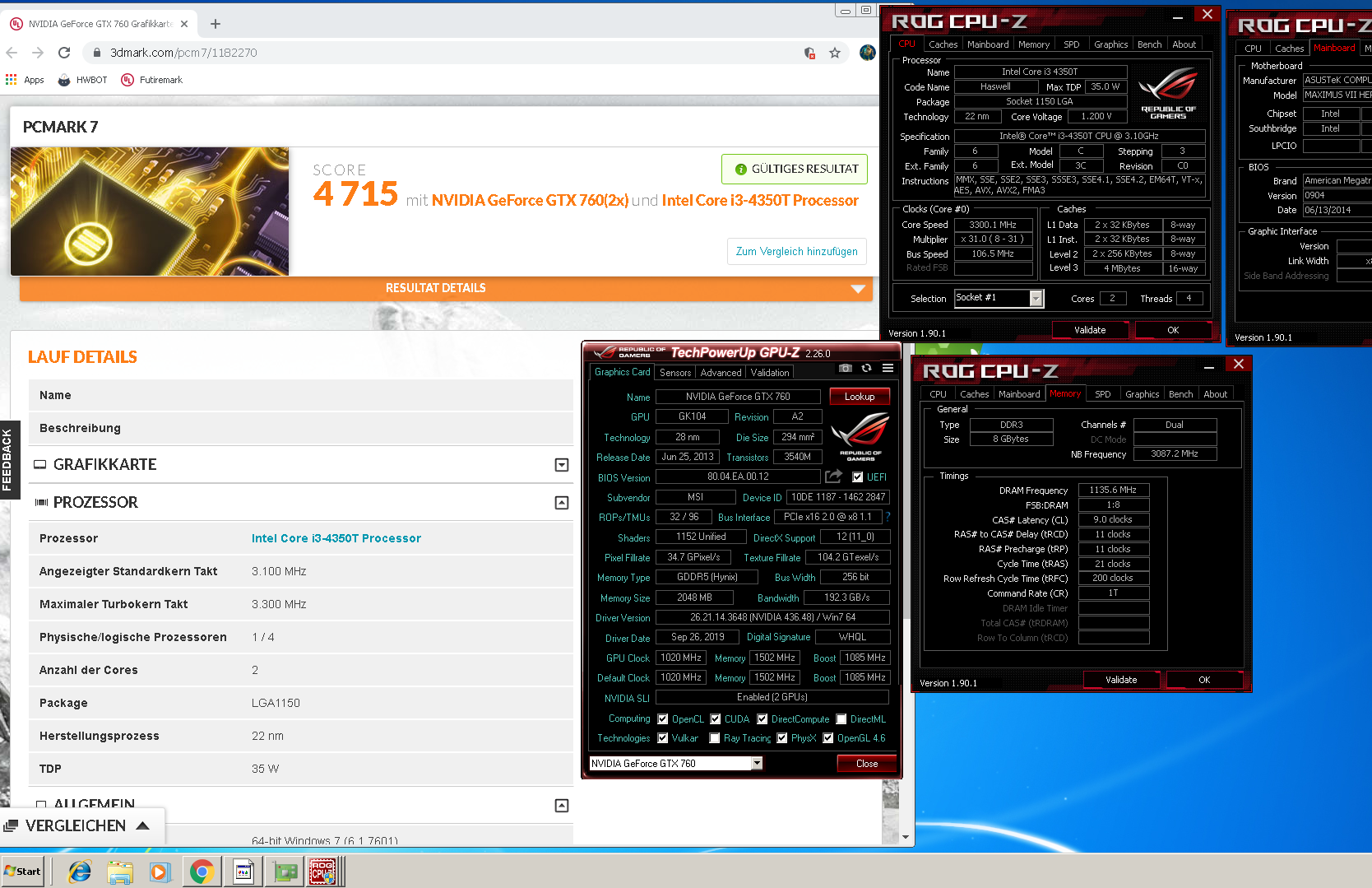The height and width of the screenshot is (888, 1372).
Task: Open the GPU selection dropdown in GPU-Z
Action: tap(757, 764)
